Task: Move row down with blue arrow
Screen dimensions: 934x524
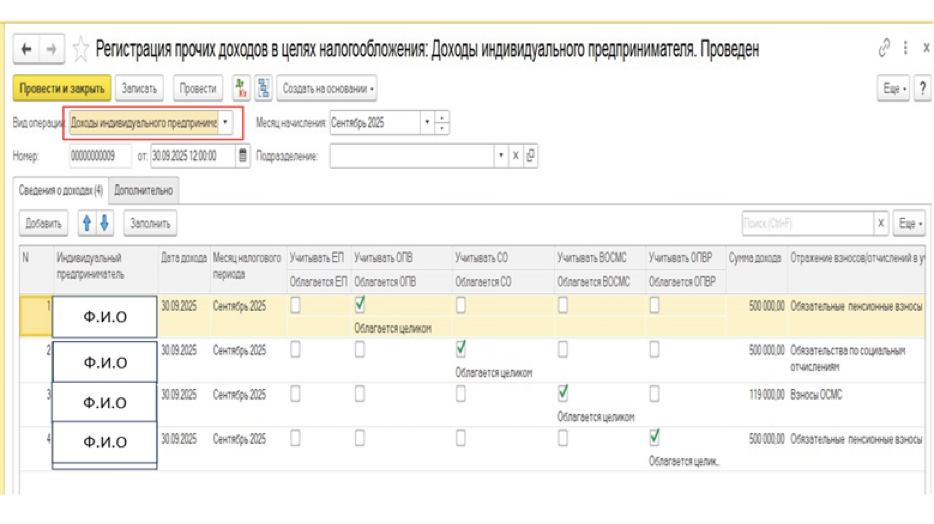Action: 106,223
